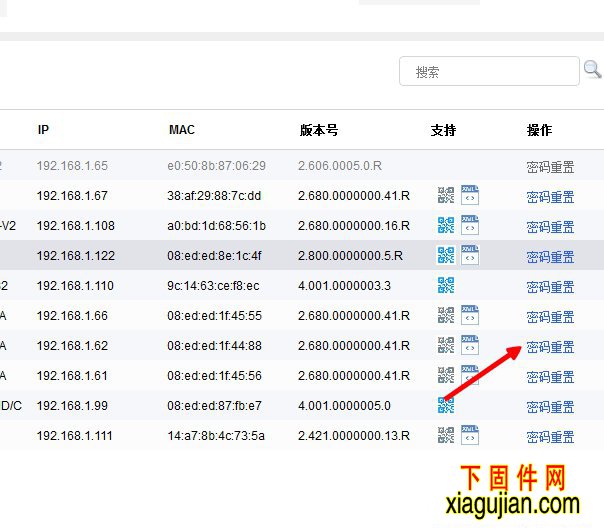Click MAC address 14:a7:8b:4c:73:5a
The width and height of the screenshot is (604, 529).
(216, 436)
